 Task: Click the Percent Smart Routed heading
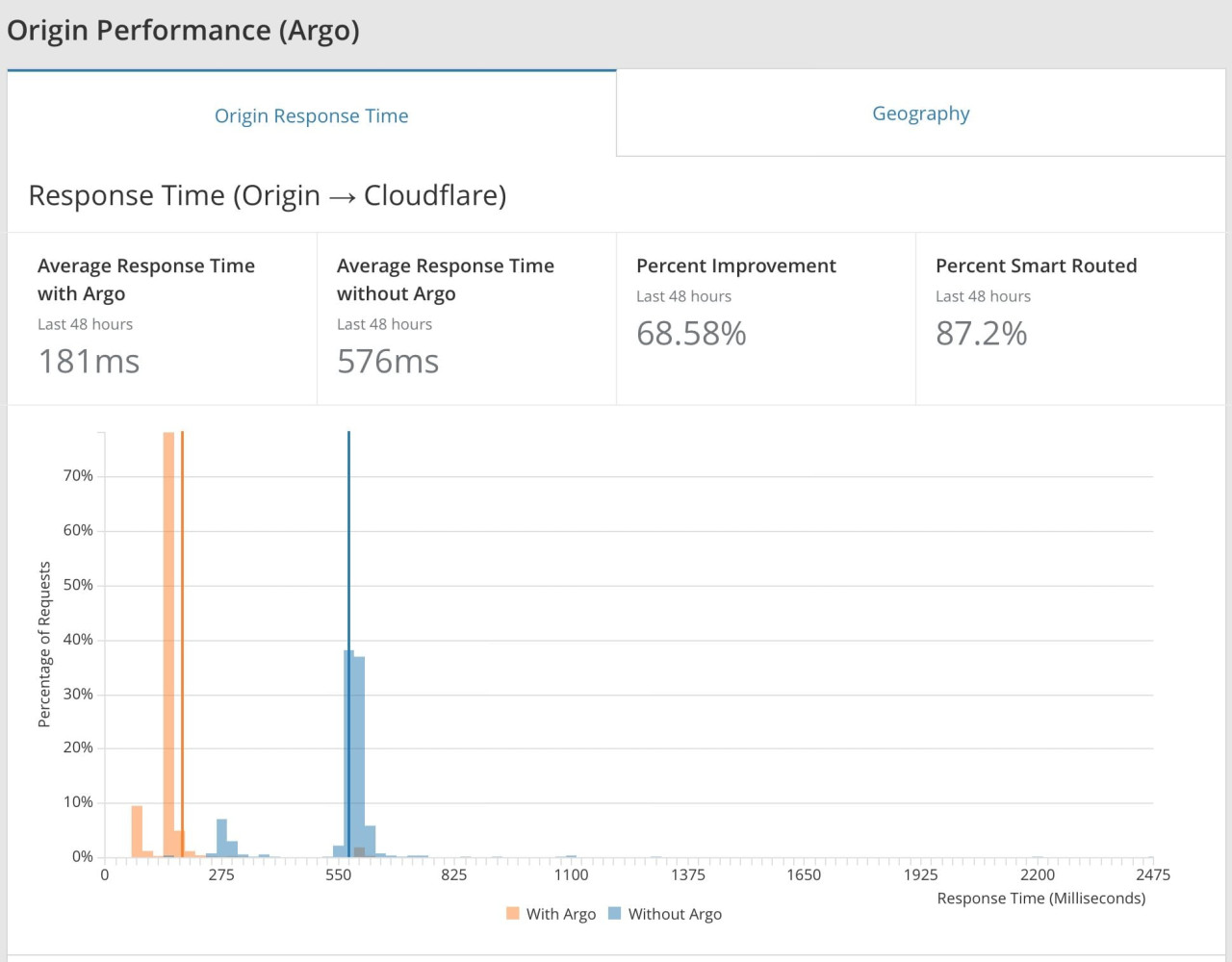(x=1037, y=266)
